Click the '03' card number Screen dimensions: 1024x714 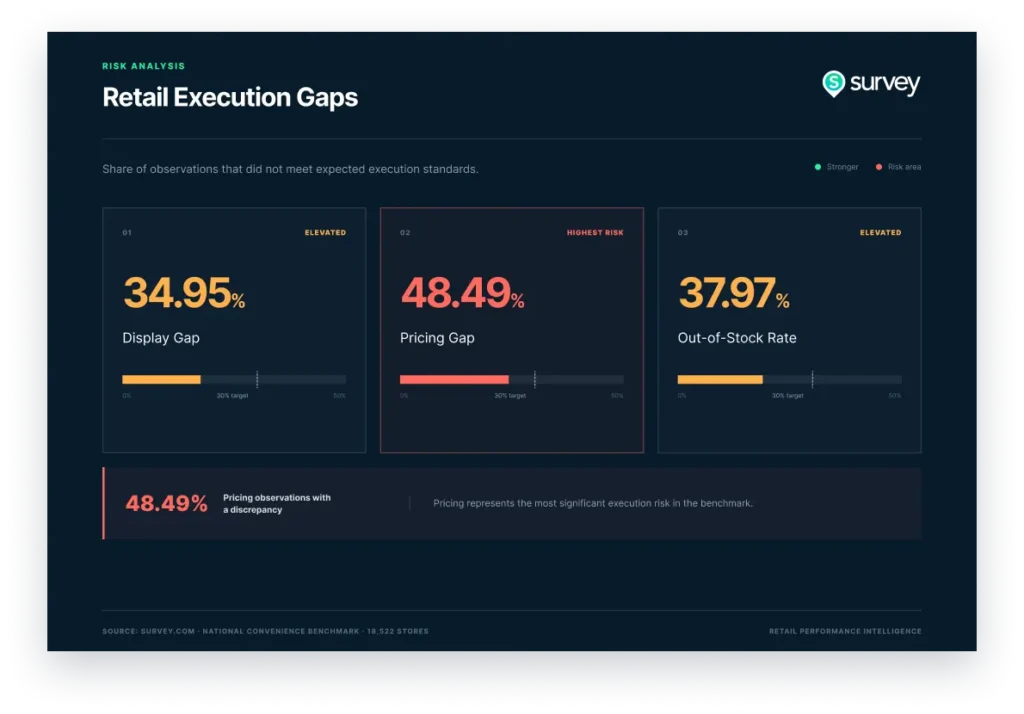(x=682, y=233)
